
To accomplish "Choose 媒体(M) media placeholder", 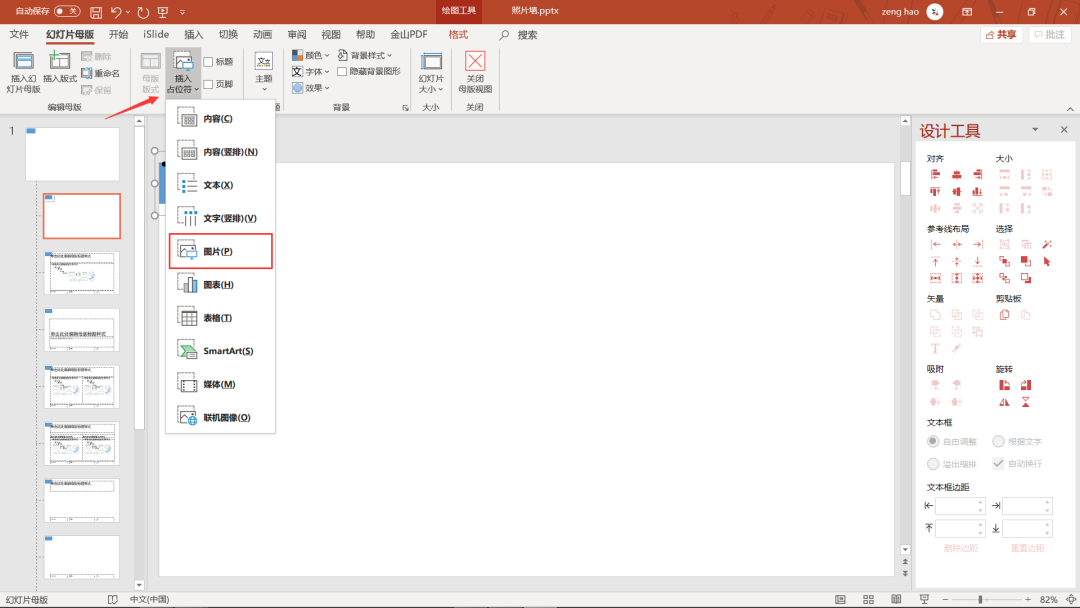I will tap(220, 384).
